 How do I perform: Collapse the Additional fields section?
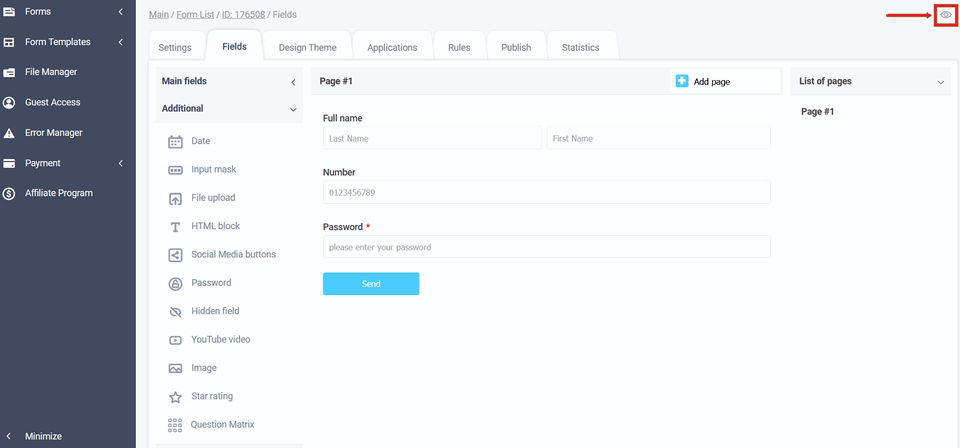click(x=293, y=109)
